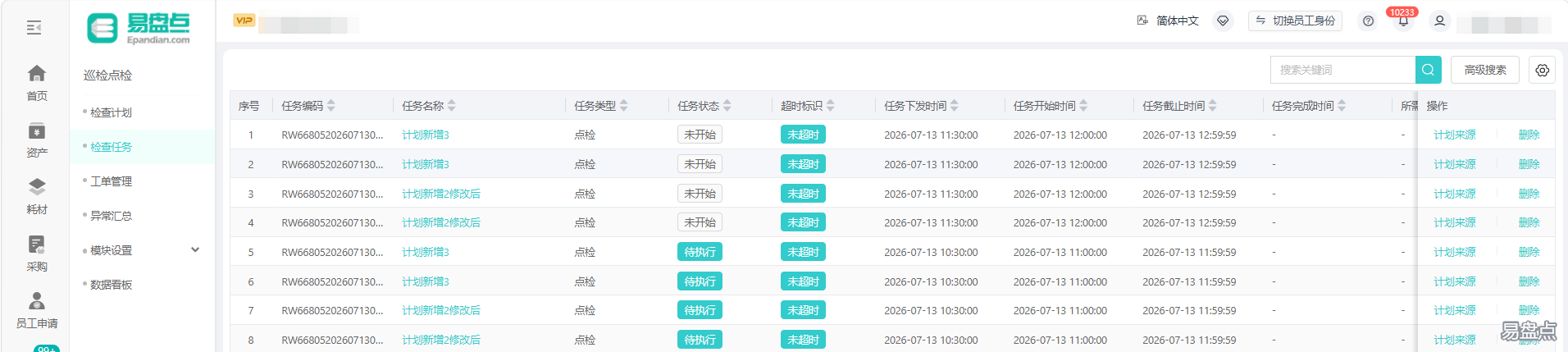Click 删除 link in row 2
Viewport: 1568px width, 352px height.
tap(1529, 164)
